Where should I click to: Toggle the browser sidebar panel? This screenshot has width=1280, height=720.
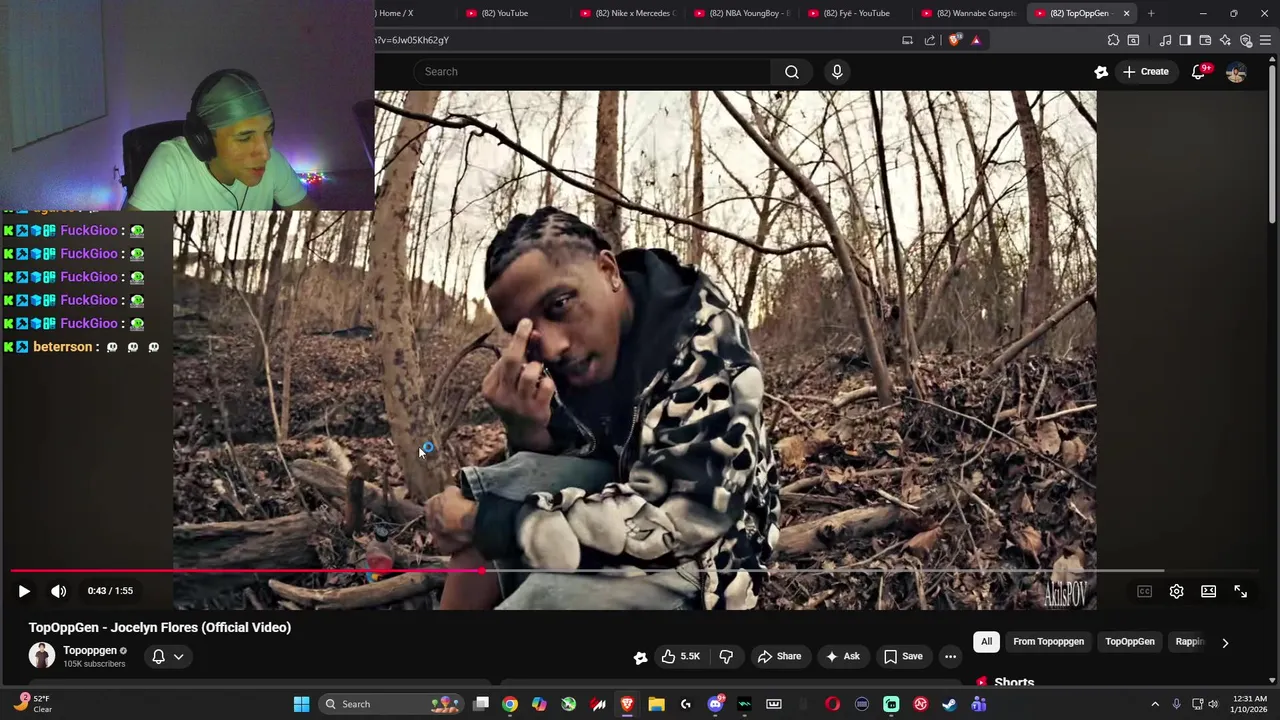(x=1185, y=40)
